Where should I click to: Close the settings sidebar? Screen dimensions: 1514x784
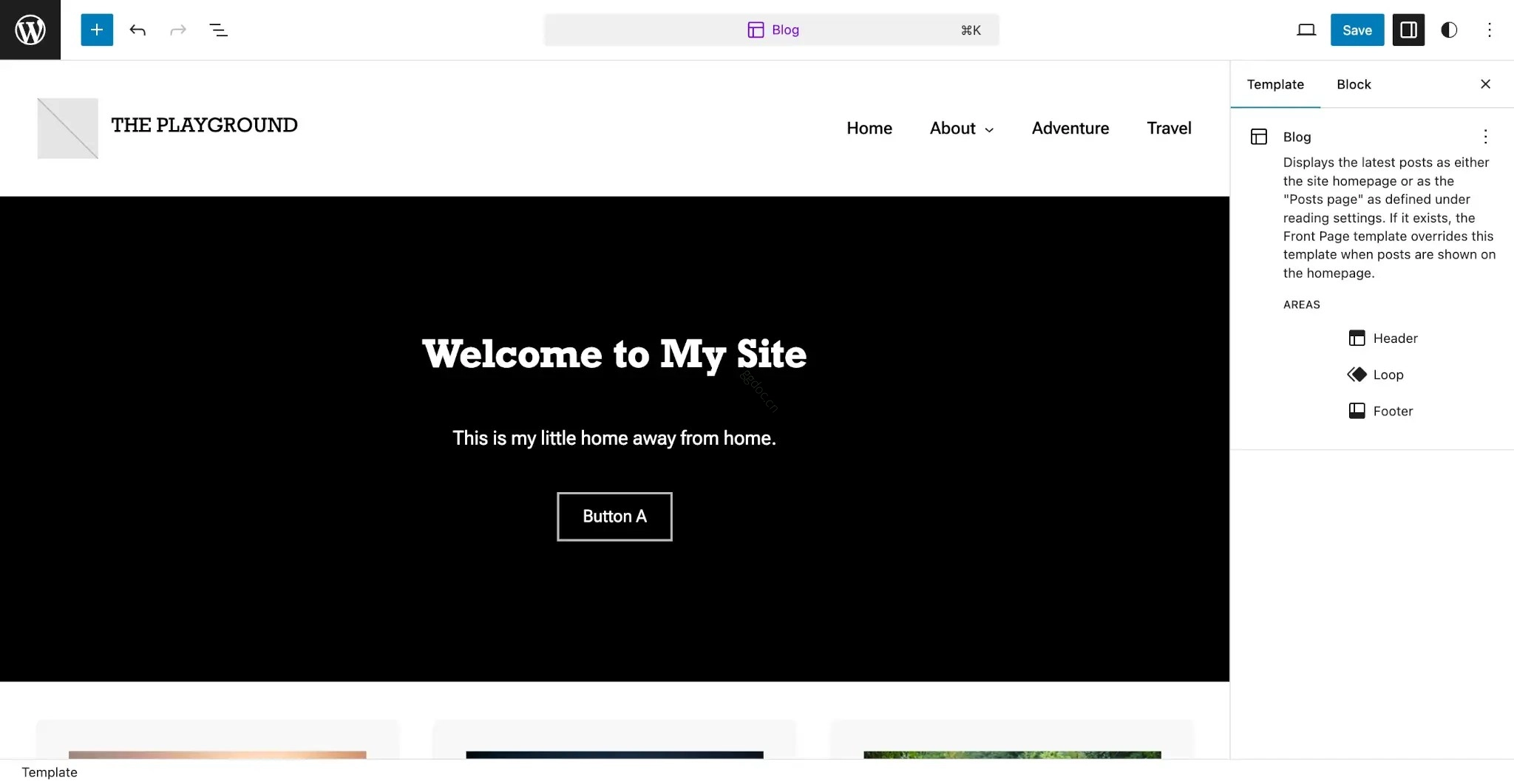pyautogui.click(x=1485, y=84)
